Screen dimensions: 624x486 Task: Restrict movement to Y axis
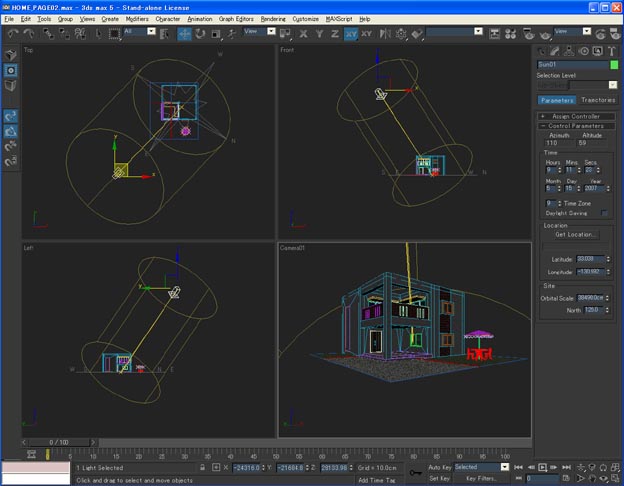click(319, 34)
